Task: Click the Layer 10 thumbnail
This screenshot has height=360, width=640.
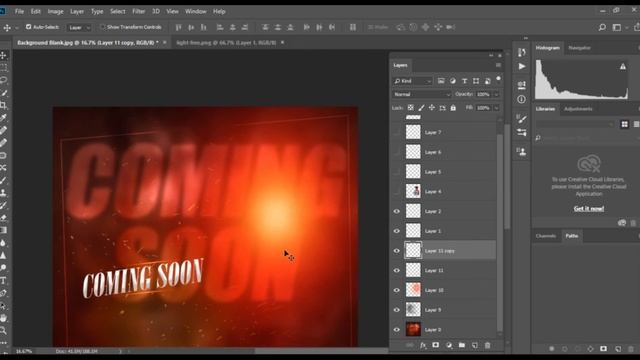Action: pyautogui.click(x=413, y=290)
